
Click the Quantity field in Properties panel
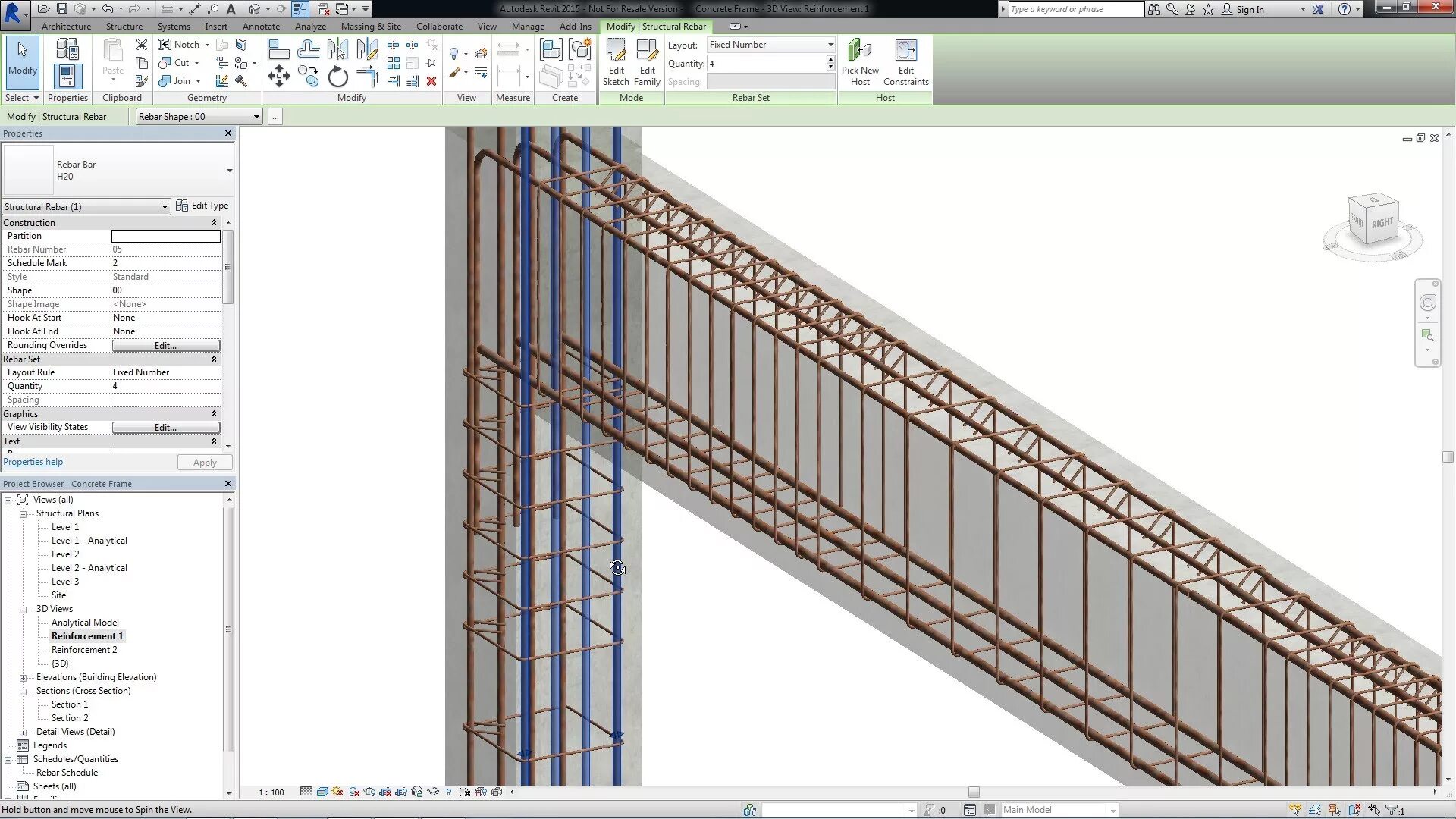pos(165,386)
